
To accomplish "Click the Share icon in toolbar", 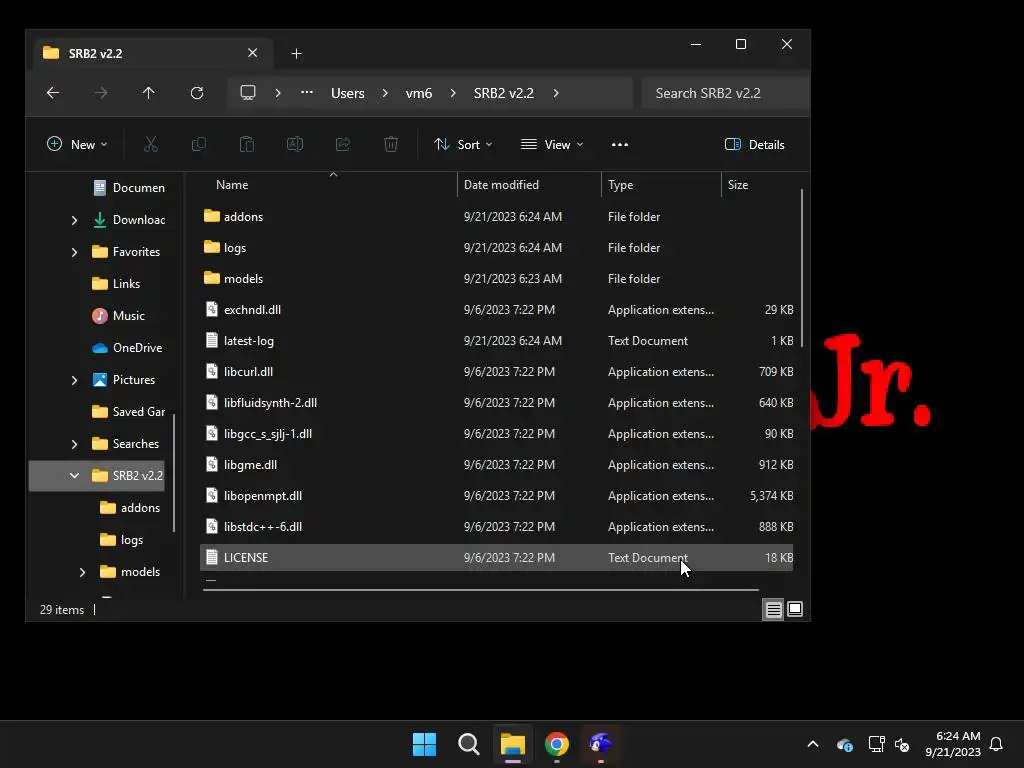I will point(343,144).
